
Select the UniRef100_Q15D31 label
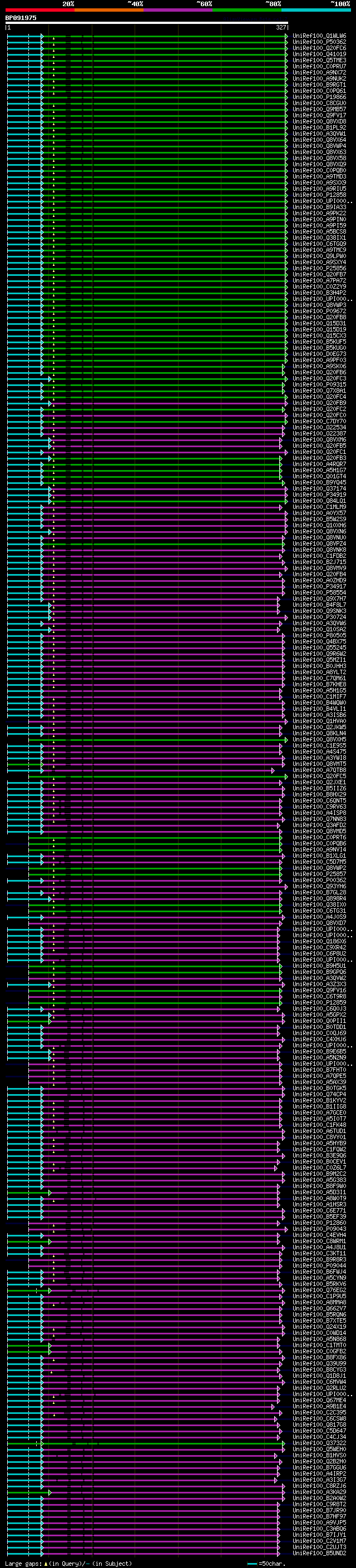[319, 323]
